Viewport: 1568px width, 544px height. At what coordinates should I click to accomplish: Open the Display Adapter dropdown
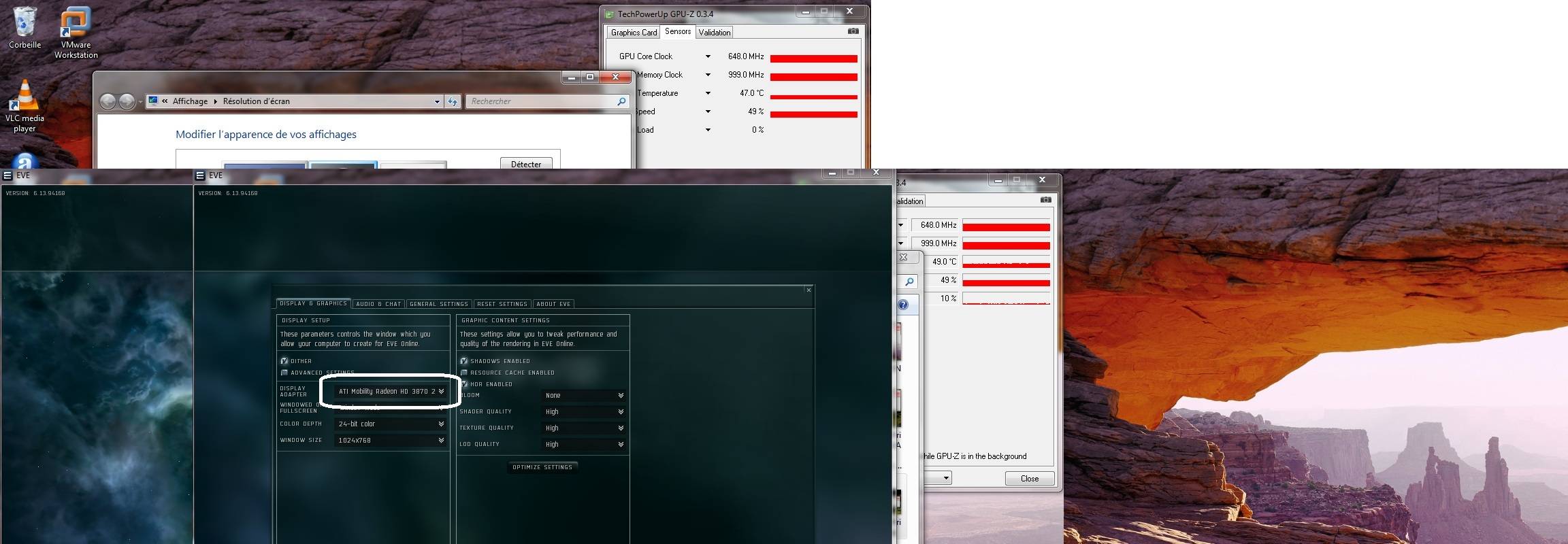tap(391, 392)
